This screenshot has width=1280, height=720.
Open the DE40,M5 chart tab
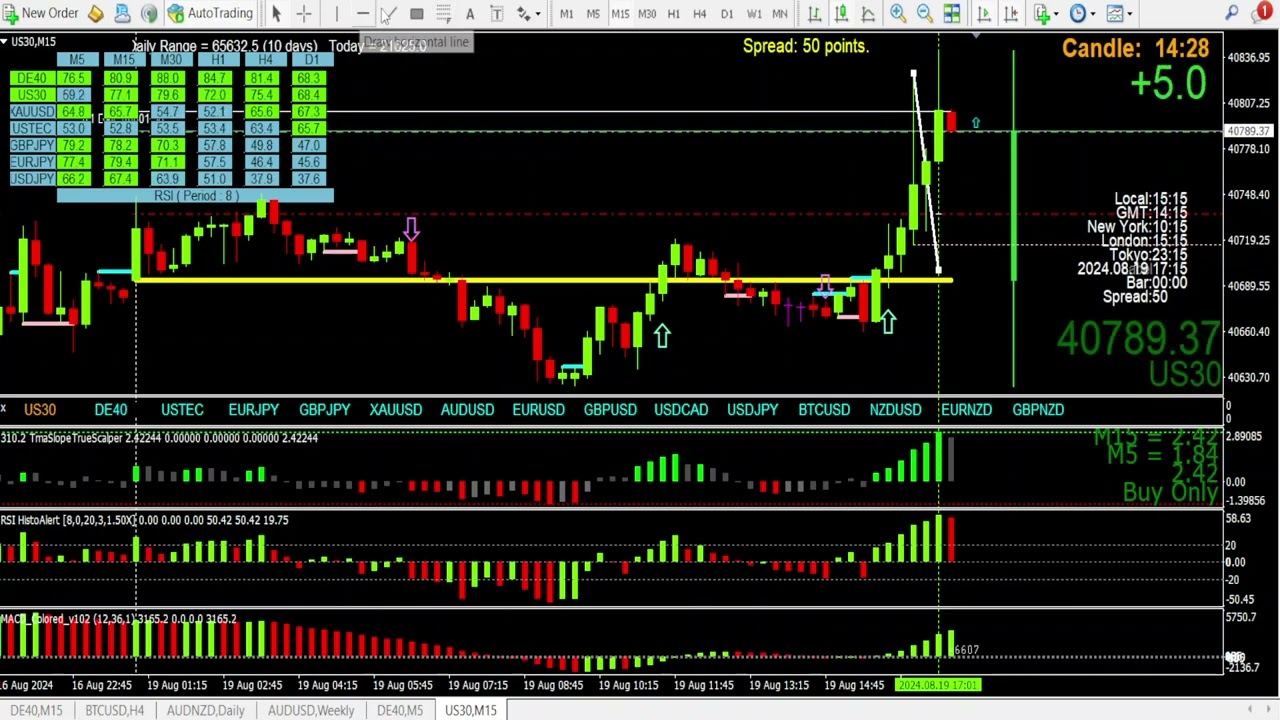tap(400, 710)
